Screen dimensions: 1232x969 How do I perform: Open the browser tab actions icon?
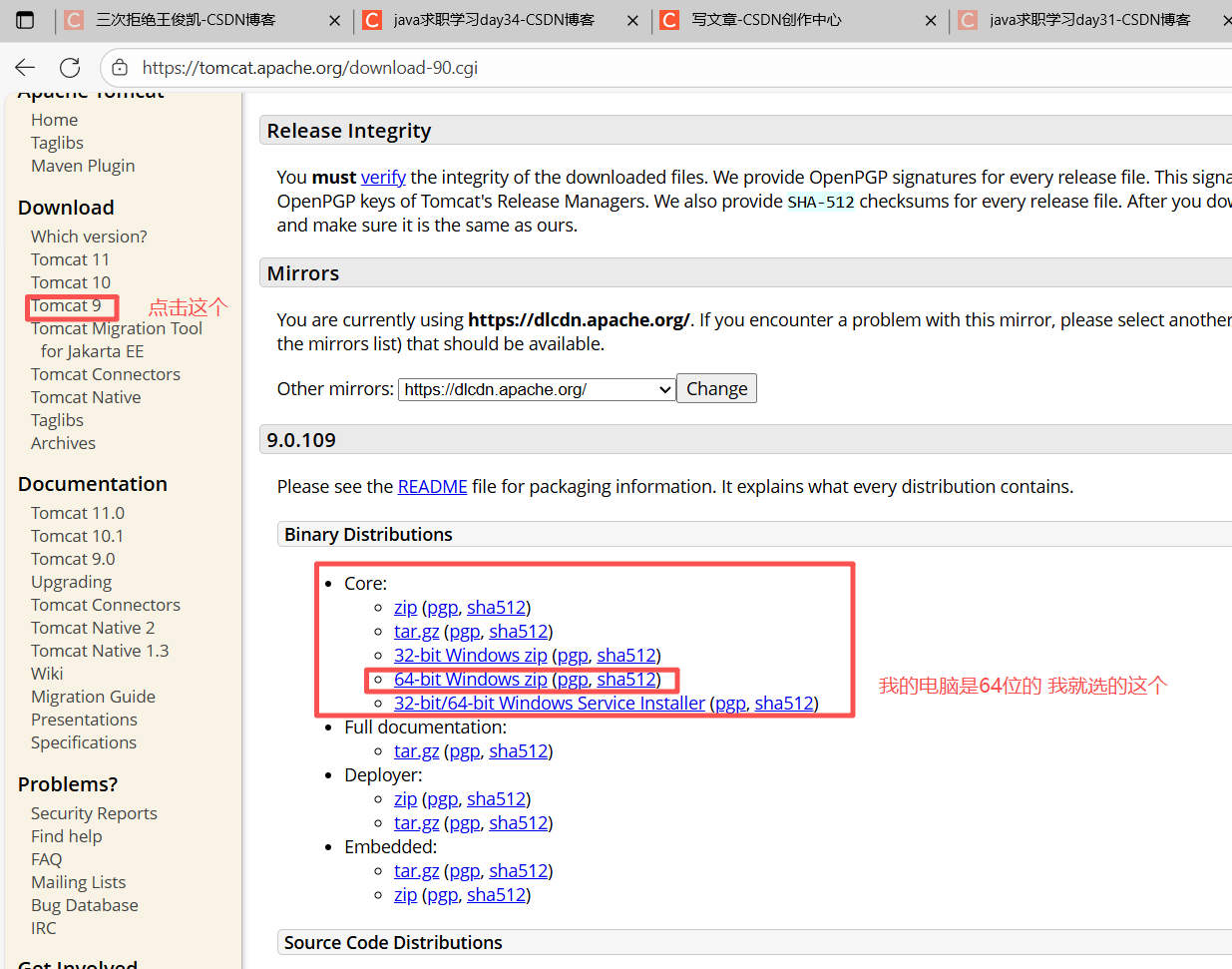(x=25, y=20)
